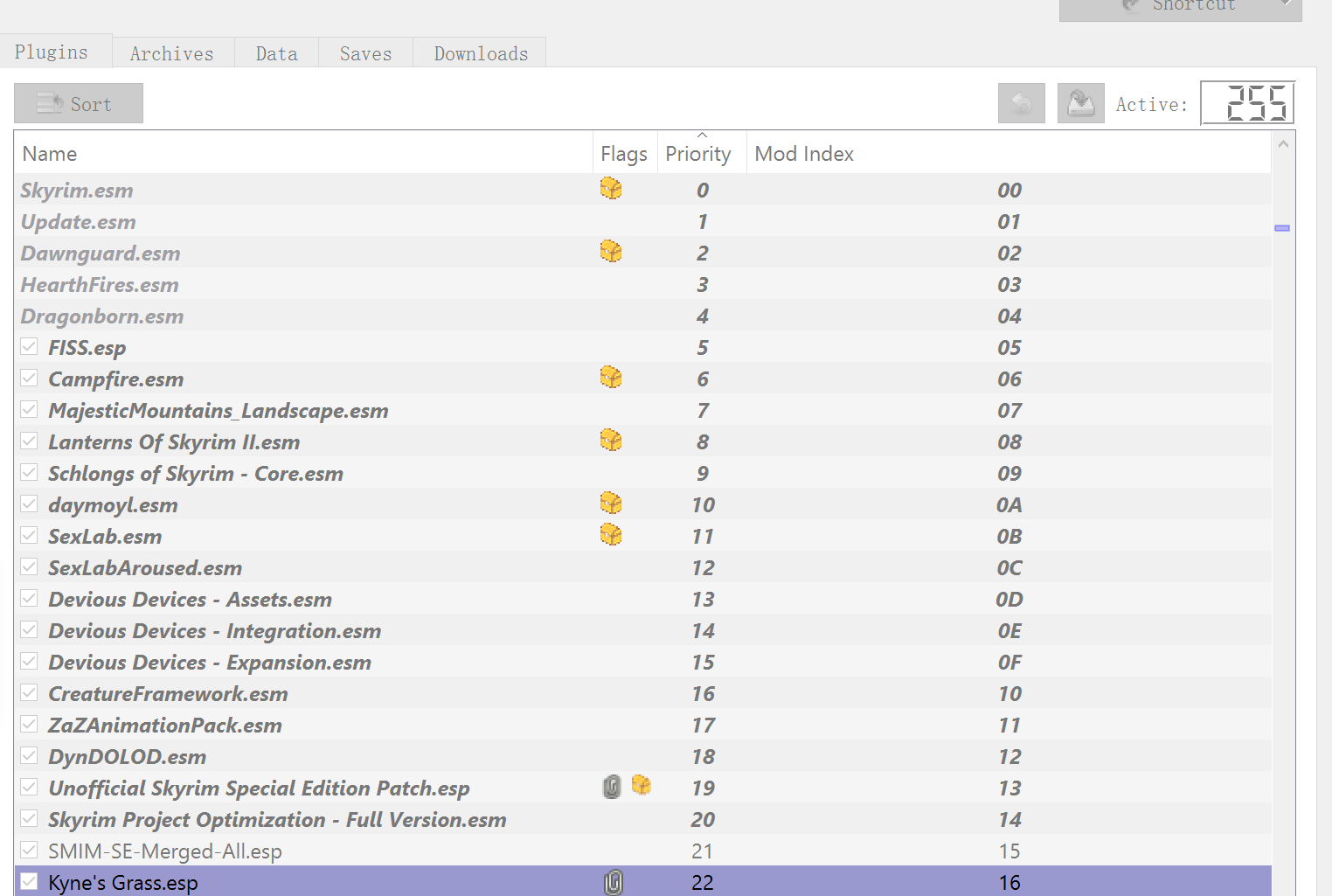Select the Dragonborn.esm row
Viewport: 1332px width, 896px height.
(643, 316)
